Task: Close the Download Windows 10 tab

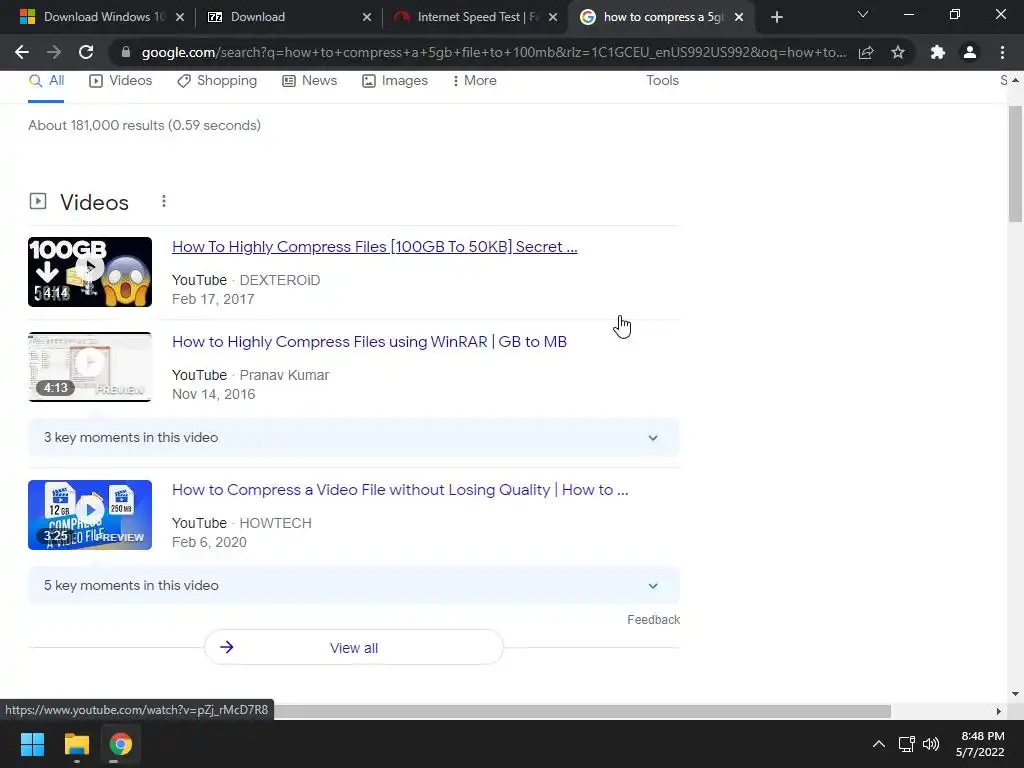Action: 180,17
